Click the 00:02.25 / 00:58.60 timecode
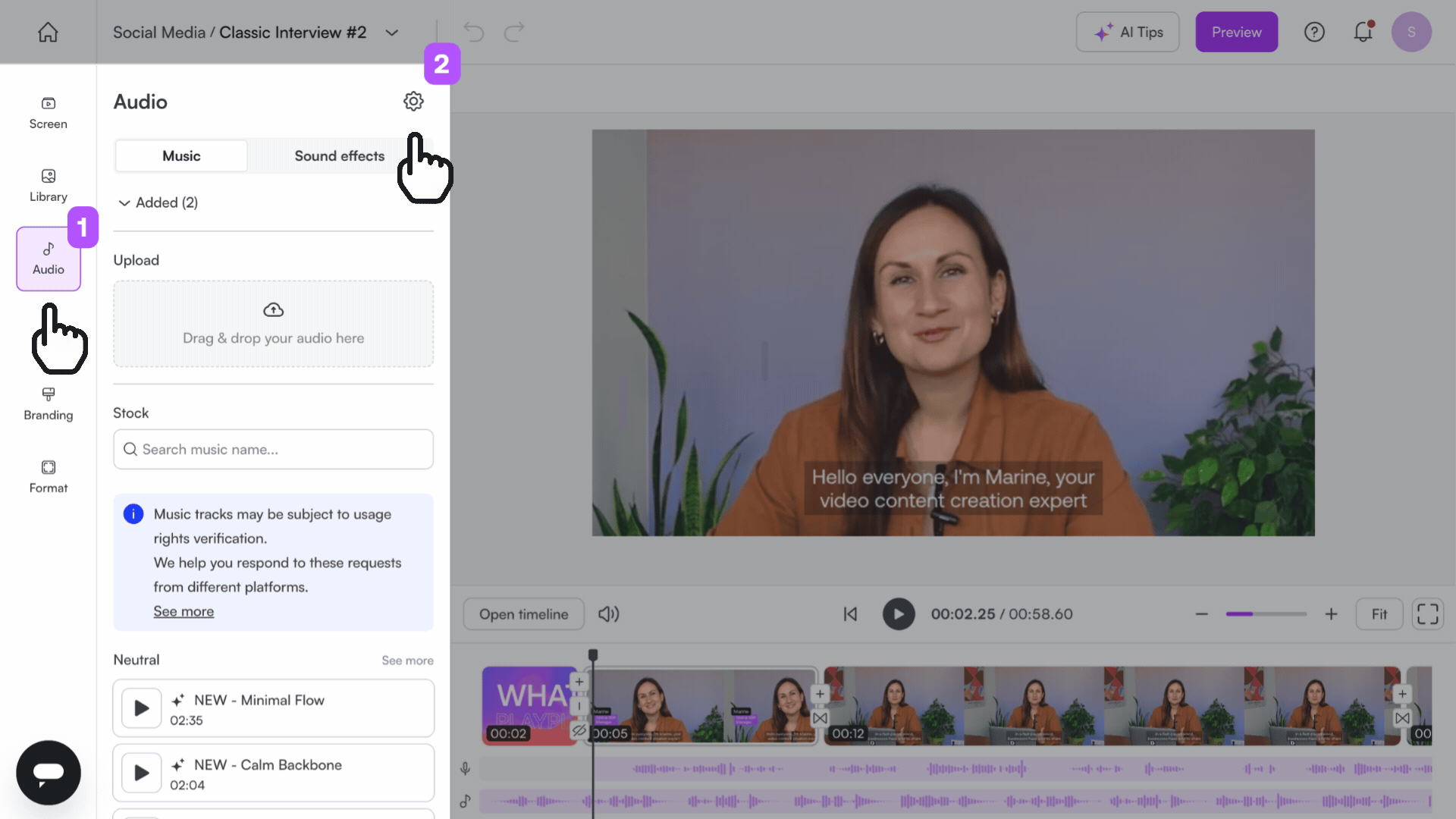Screen dimensions: 1456x819 click(1002, 614)
